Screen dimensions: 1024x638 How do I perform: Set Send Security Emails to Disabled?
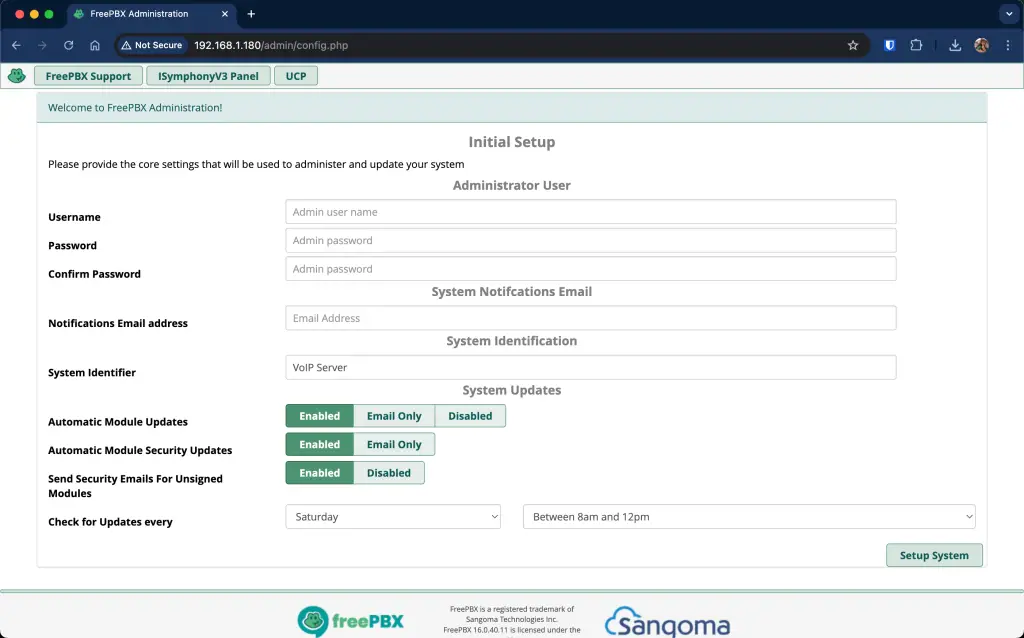389,472
